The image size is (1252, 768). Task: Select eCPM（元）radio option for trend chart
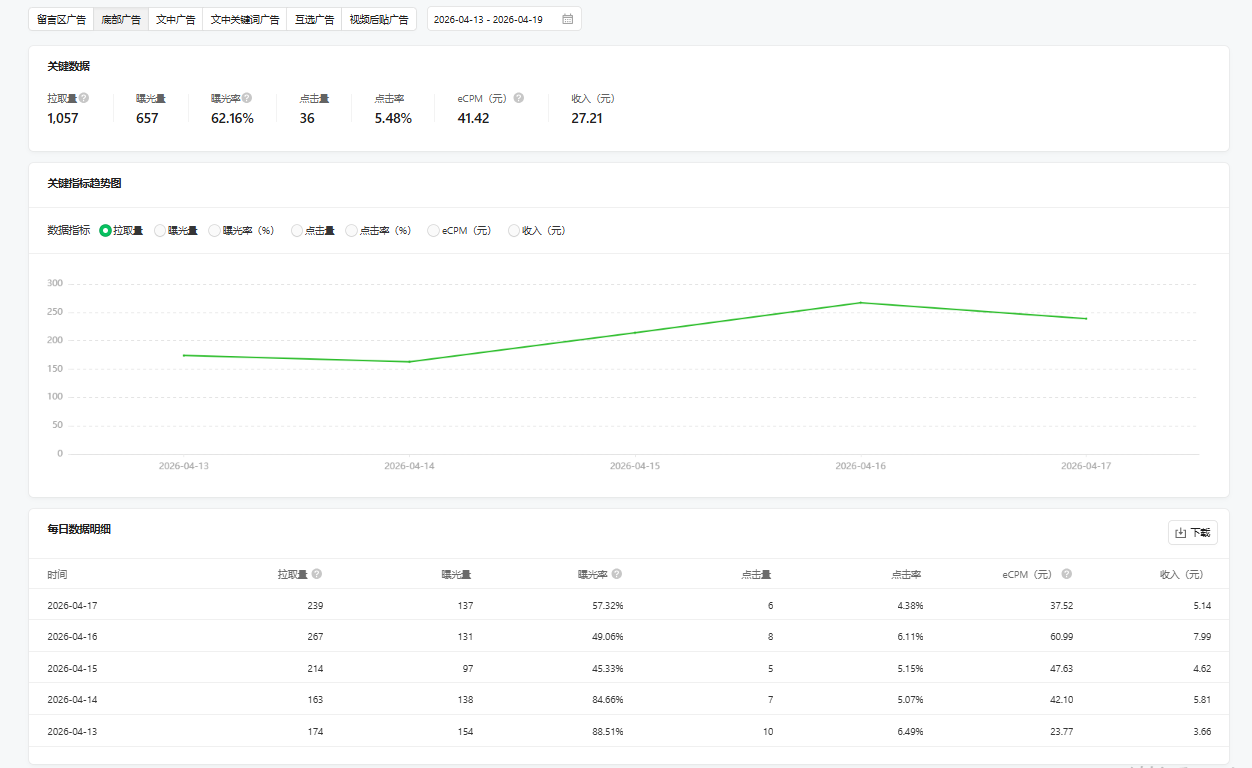click(x=433, y=231)
